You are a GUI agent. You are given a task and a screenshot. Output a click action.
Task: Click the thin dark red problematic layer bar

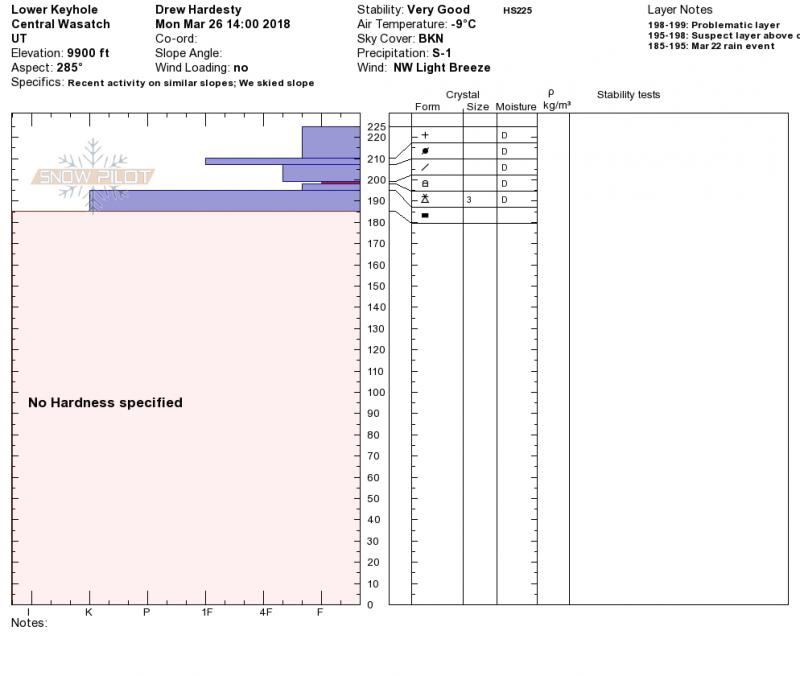coord(340,182)
